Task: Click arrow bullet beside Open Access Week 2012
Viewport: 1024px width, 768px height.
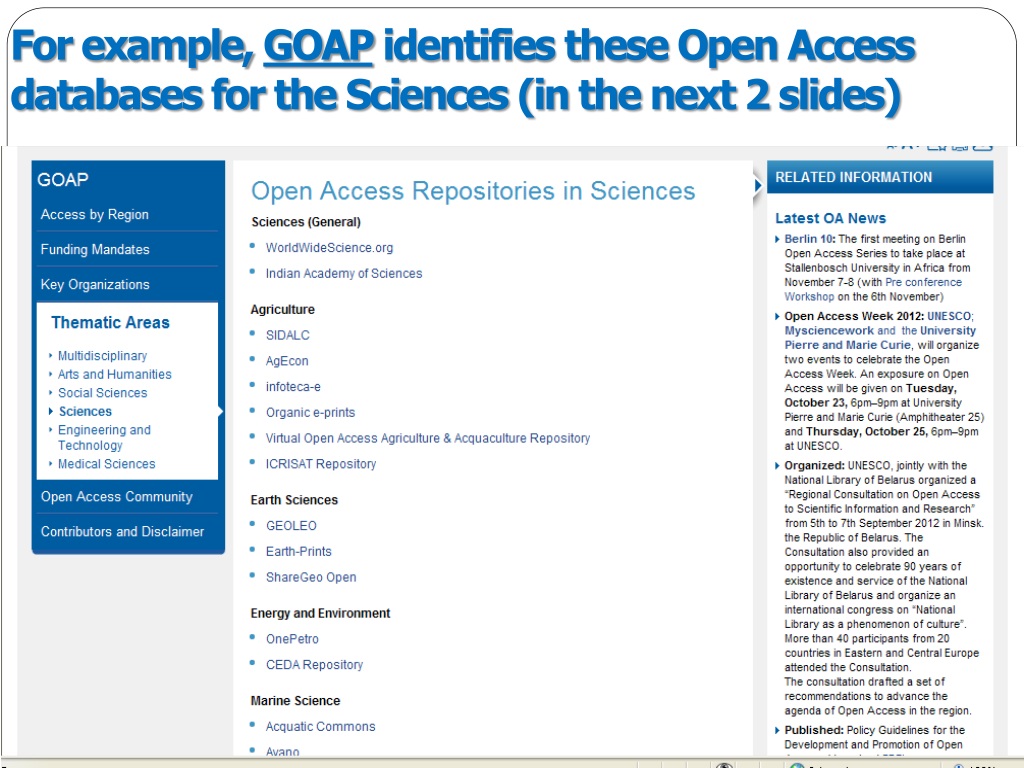Action: click(777, 316)
